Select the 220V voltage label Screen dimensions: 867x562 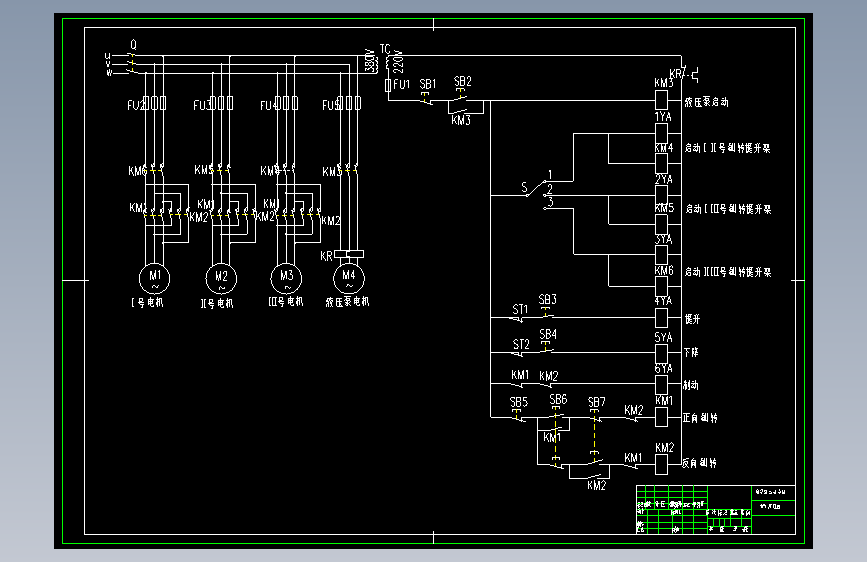[399, 62]
